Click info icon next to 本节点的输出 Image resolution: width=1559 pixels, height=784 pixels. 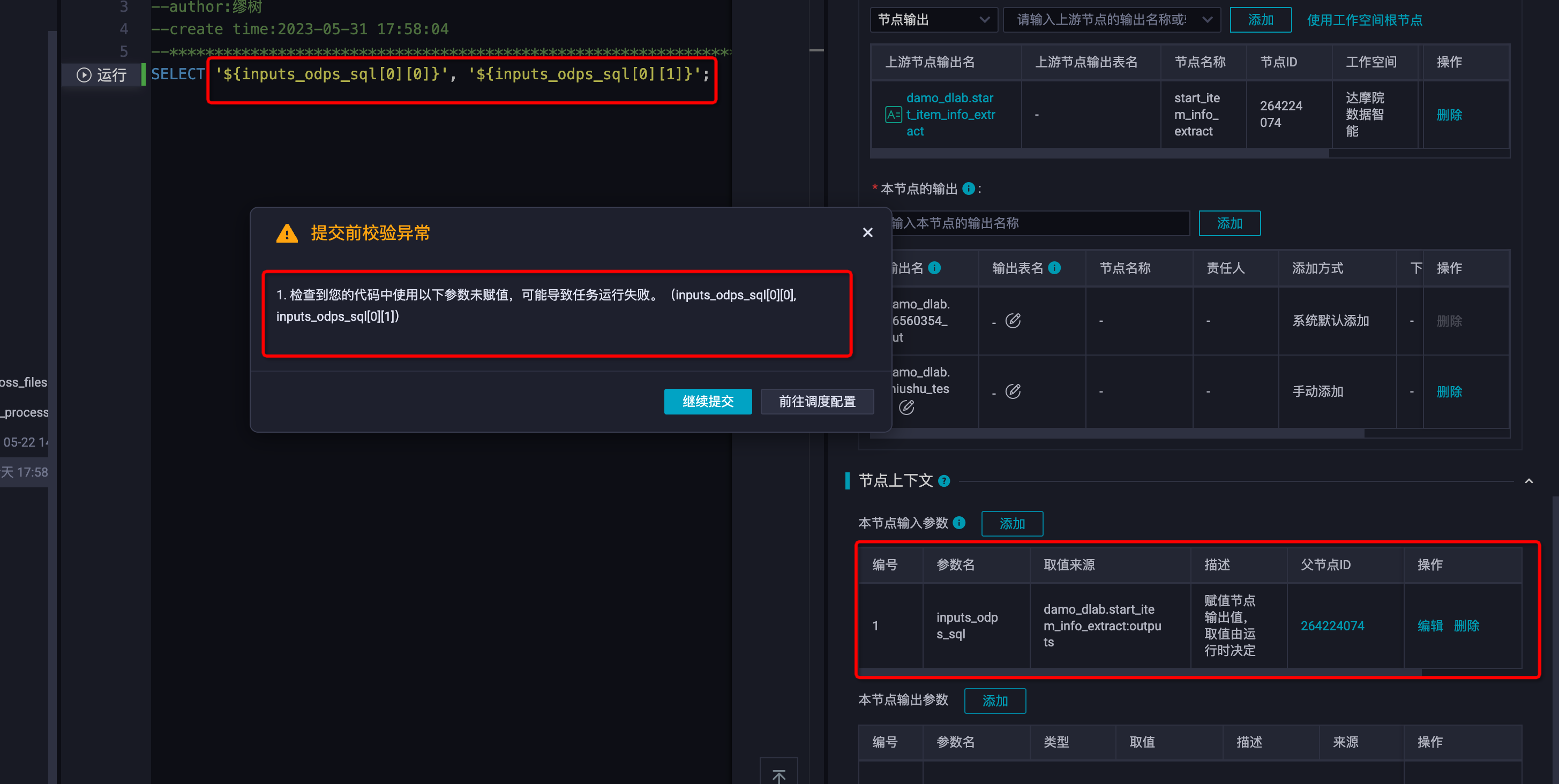pos(968,189)
